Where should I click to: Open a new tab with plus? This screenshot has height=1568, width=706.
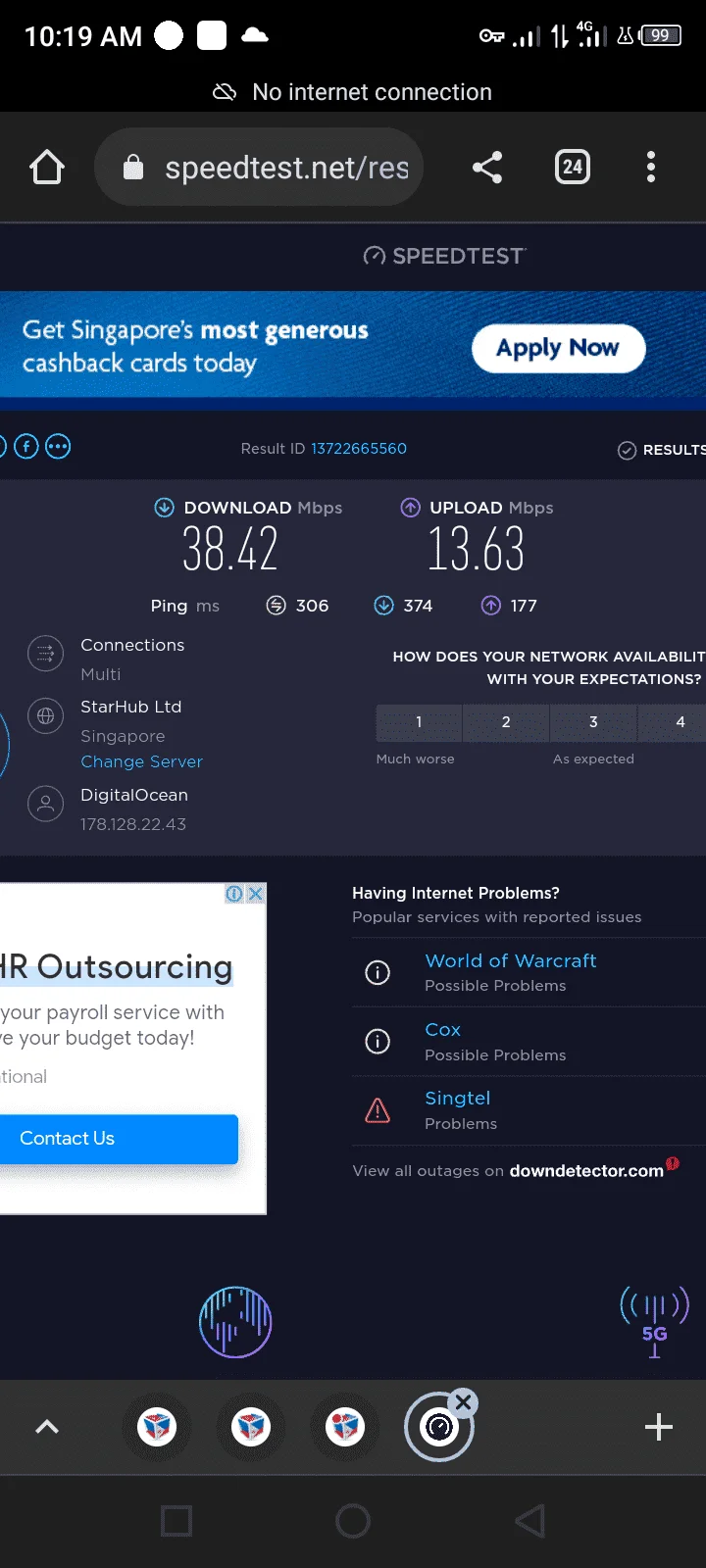tap(659, 1427)
